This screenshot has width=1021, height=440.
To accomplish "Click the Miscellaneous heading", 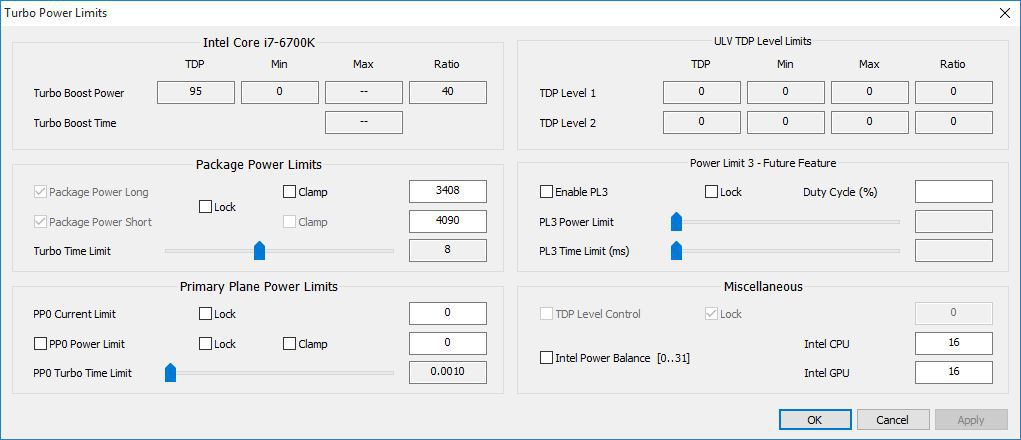I will pos(763,286).
